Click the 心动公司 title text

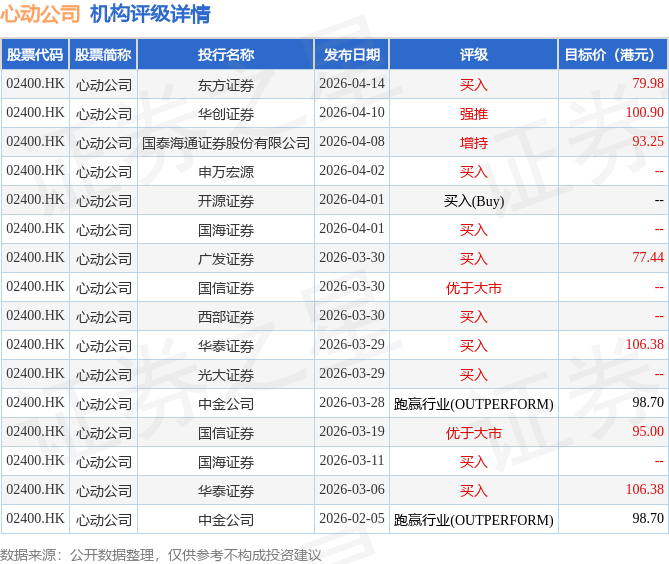(40, 14)
